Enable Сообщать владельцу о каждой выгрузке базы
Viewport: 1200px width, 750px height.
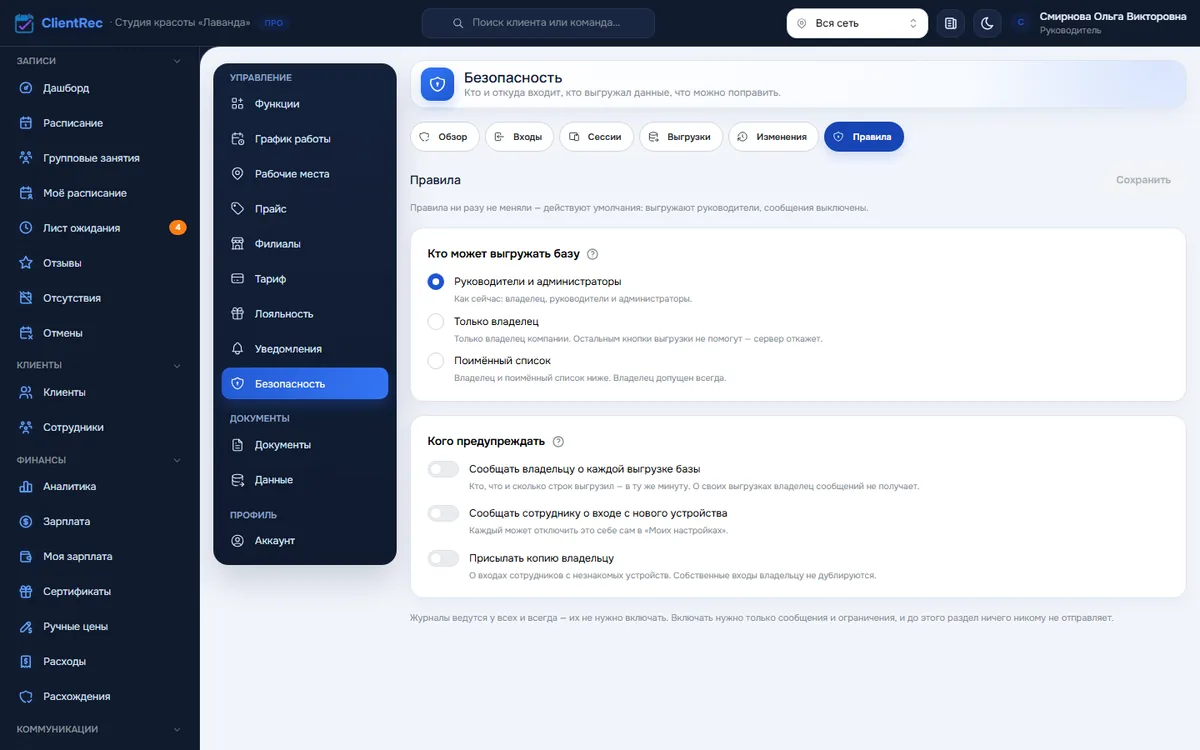[443, 469]
